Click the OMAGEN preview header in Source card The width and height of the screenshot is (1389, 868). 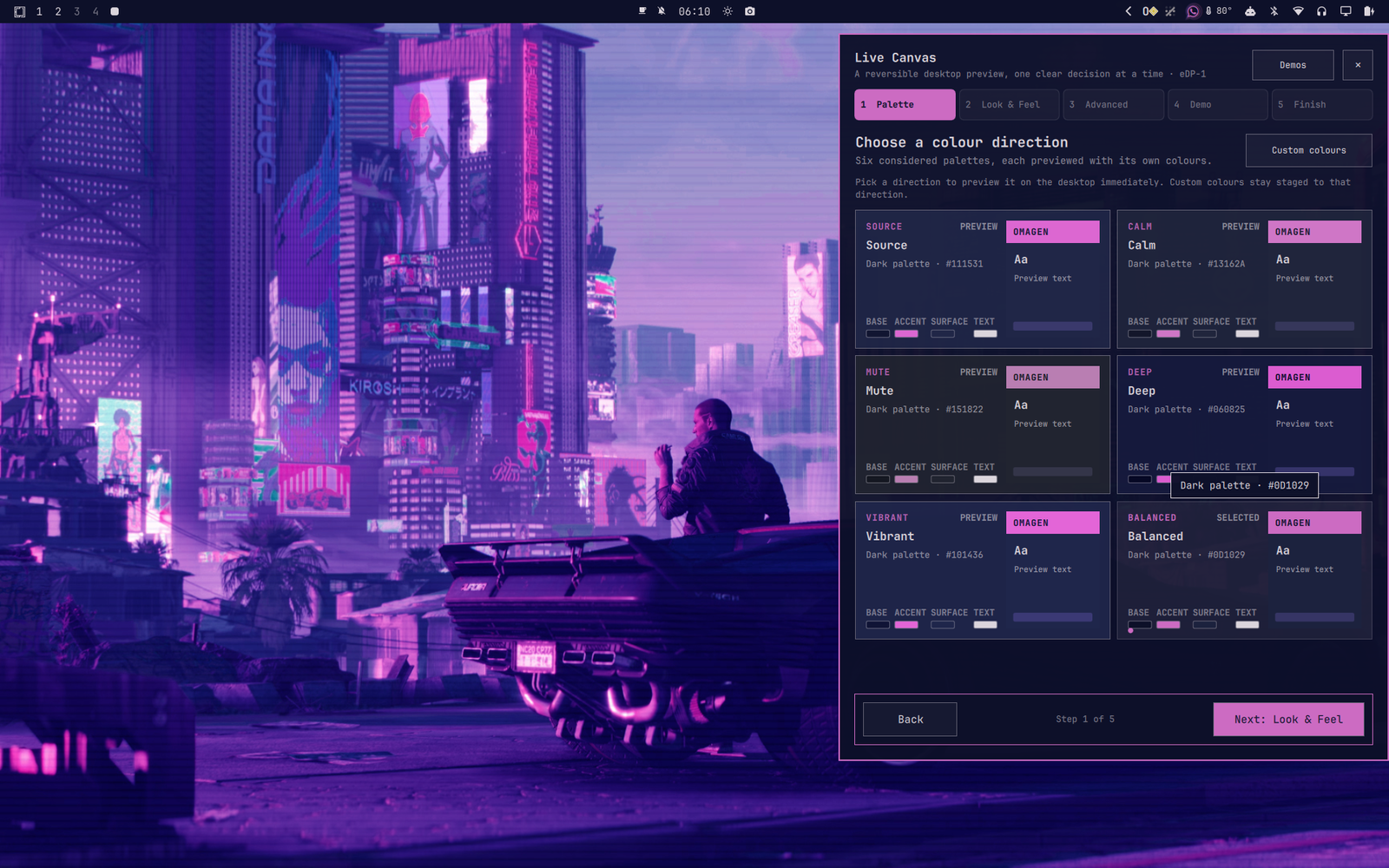click(x=1052, y=232)
